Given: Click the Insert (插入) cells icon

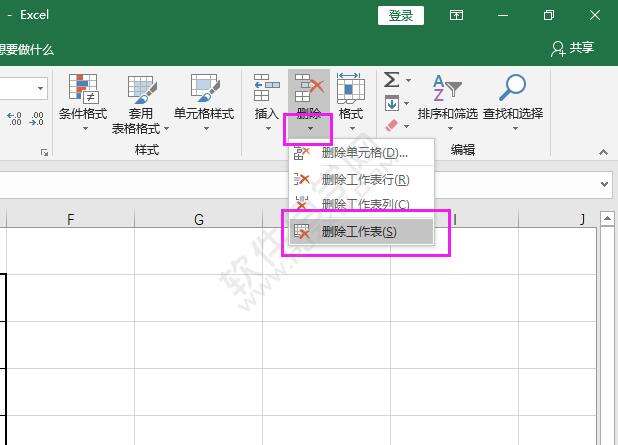Looking at the screenshot, I should pos(266,88).
